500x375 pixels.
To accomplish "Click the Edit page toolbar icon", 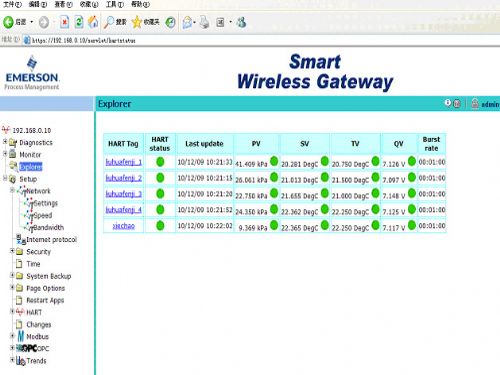I will tap(220, 22).
